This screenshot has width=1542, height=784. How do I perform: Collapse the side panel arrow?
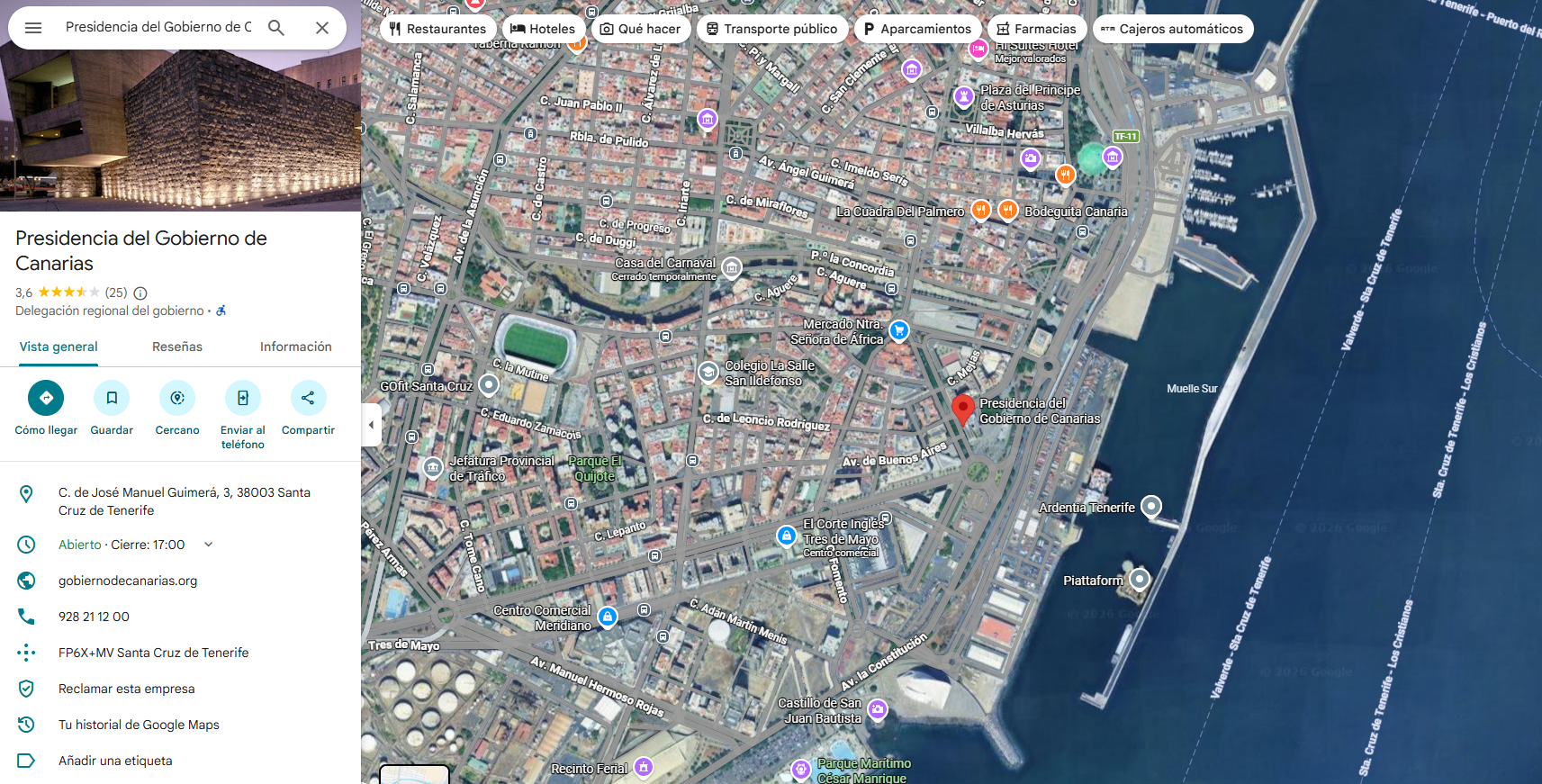click(x=371, y=425)
